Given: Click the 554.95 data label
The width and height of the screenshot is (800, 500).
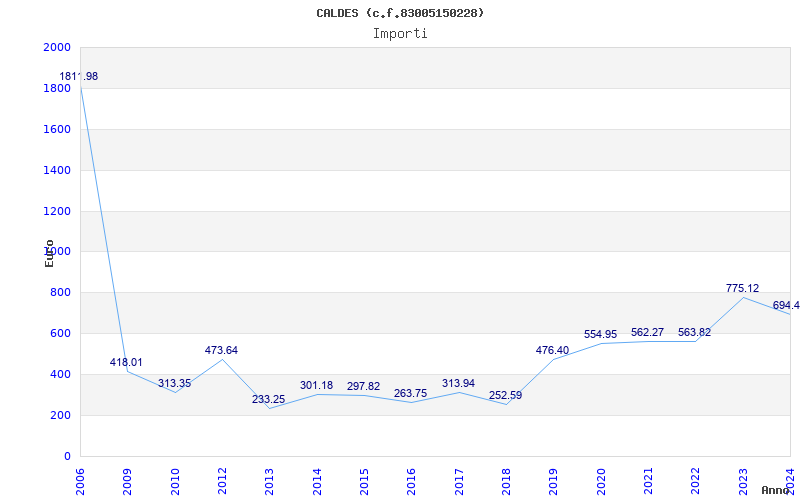Looking at the screenshot, I should coord(601,334).
